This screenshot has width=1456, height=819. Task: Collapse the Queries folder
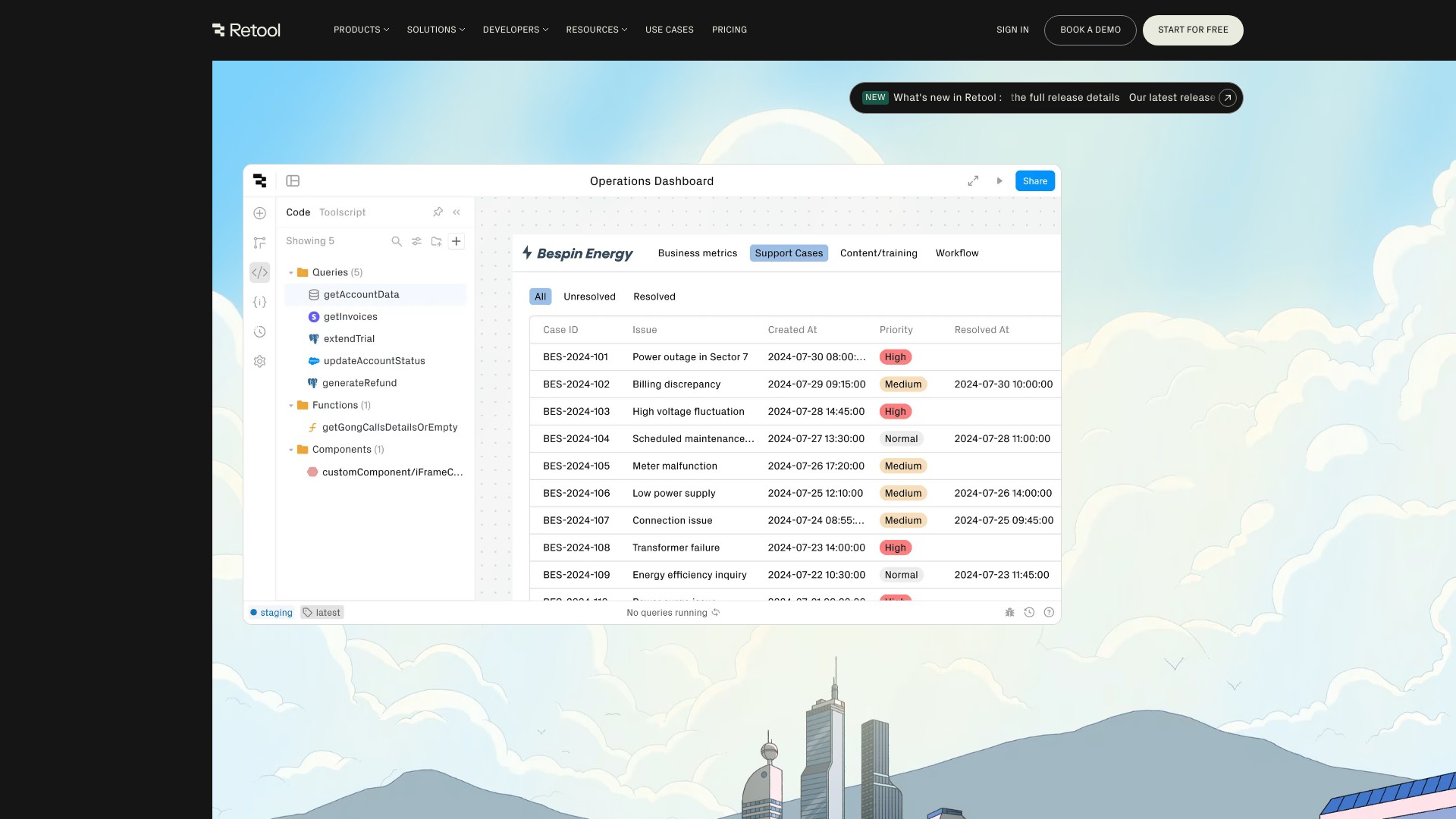click(x=290, y=272)
